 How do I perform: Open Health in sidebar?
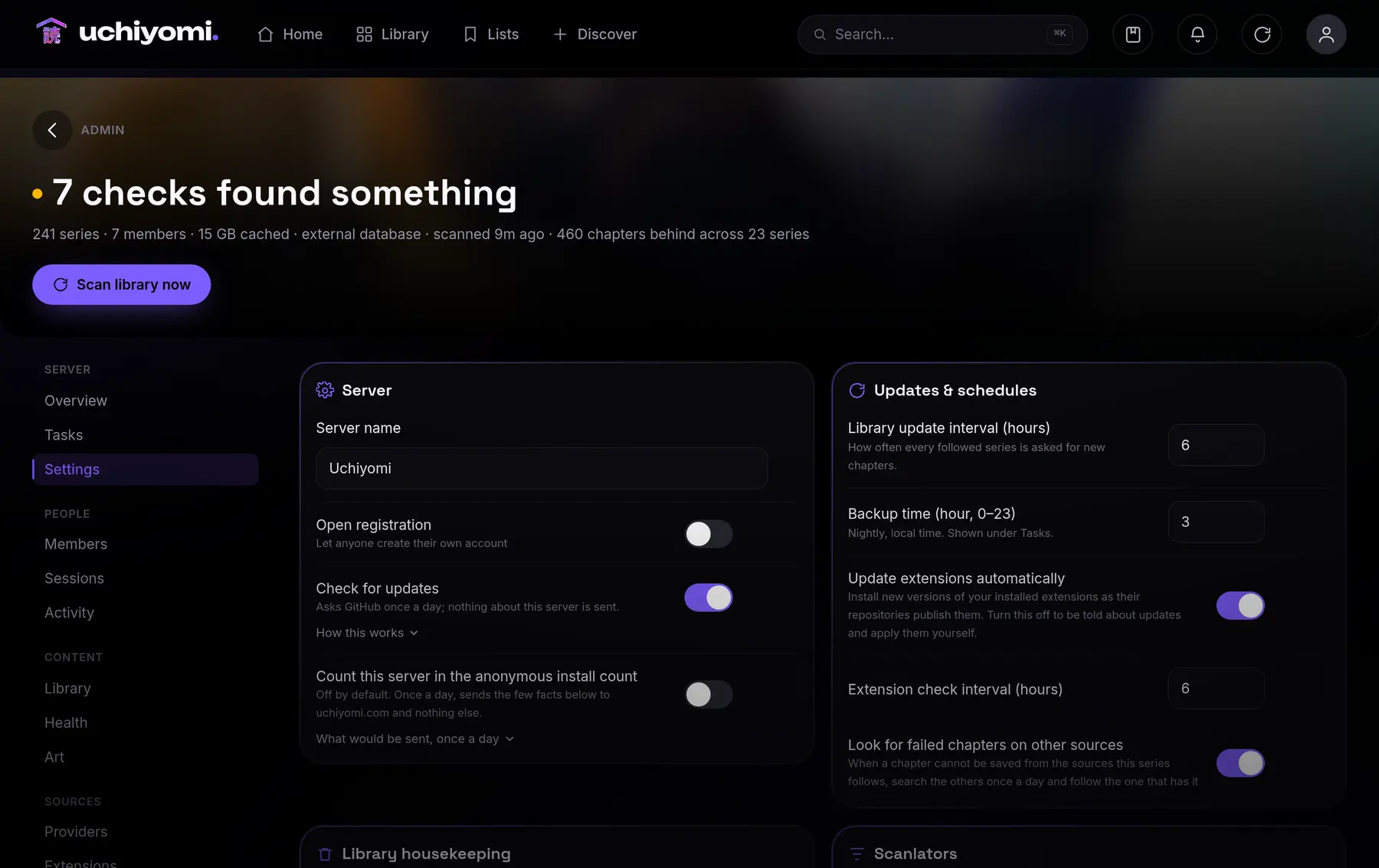(145, 722)
